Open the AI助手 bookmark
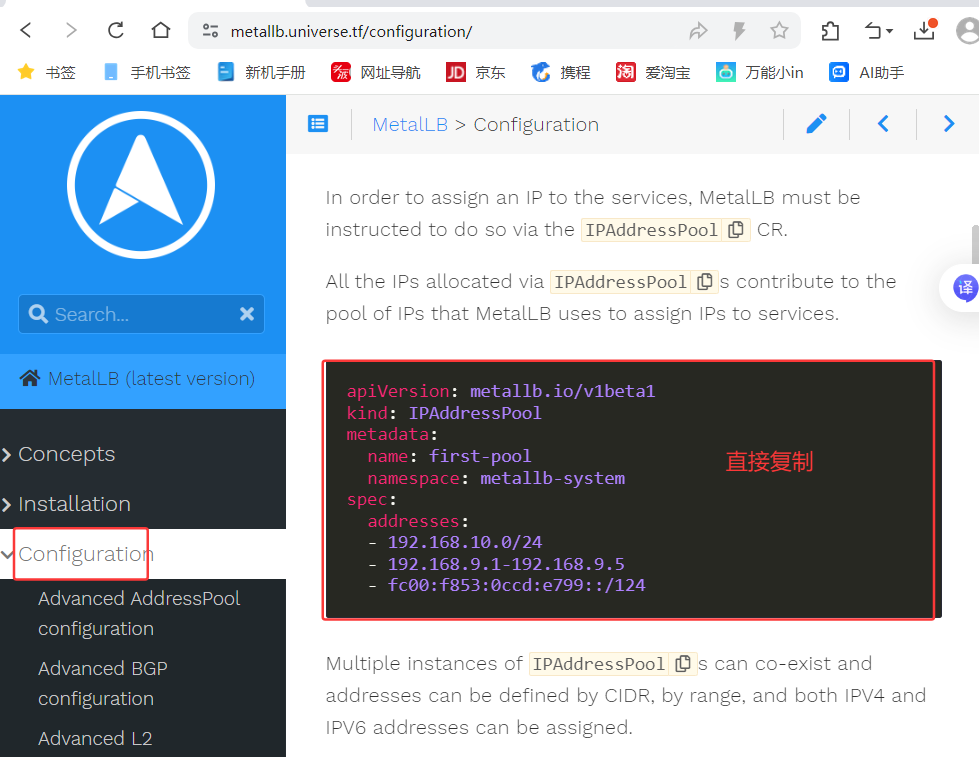Image resolution: width=979 pixels, height=757 pixels. 866,72
